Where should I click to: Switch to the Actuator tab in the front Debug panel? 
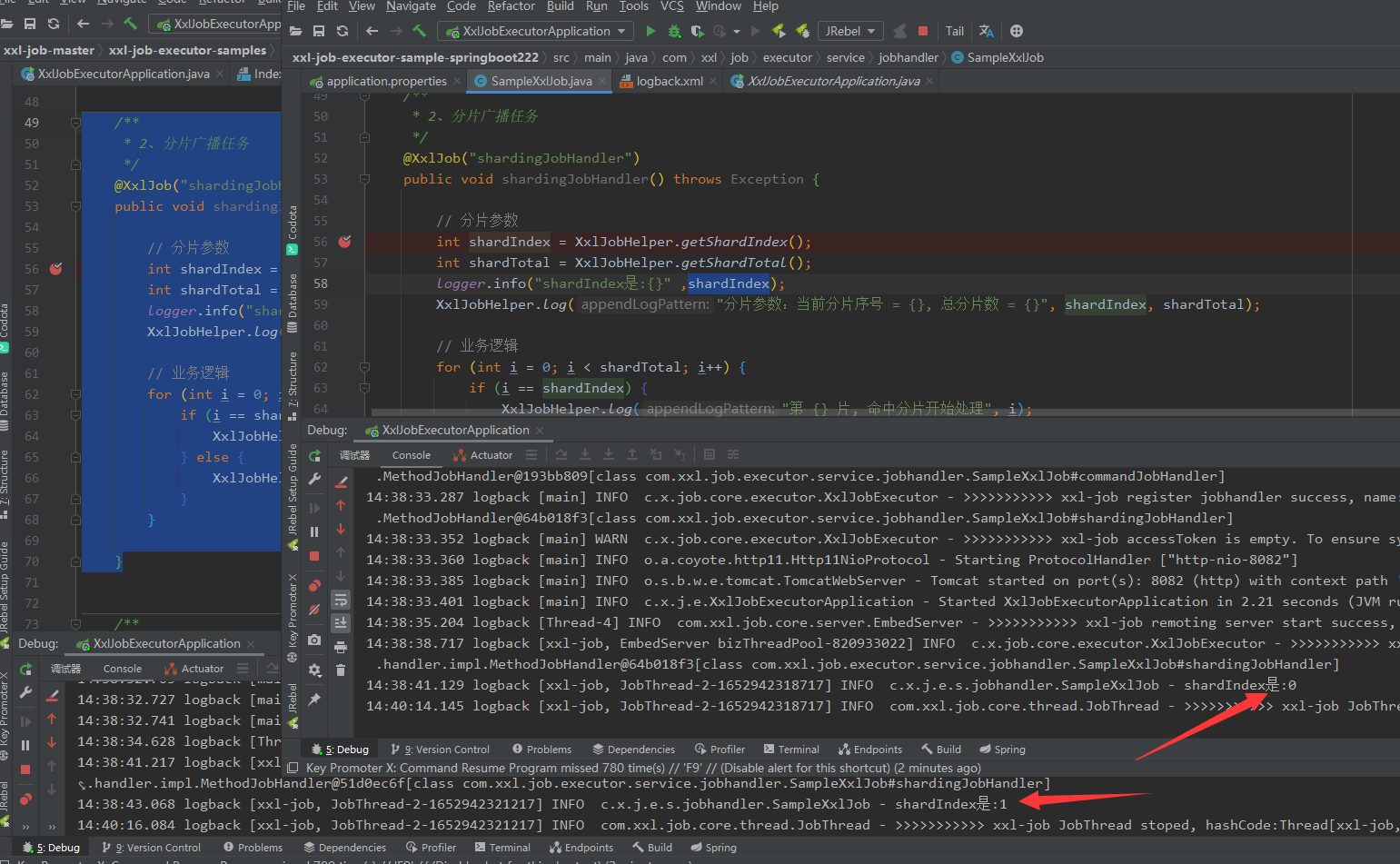(483, 455)
